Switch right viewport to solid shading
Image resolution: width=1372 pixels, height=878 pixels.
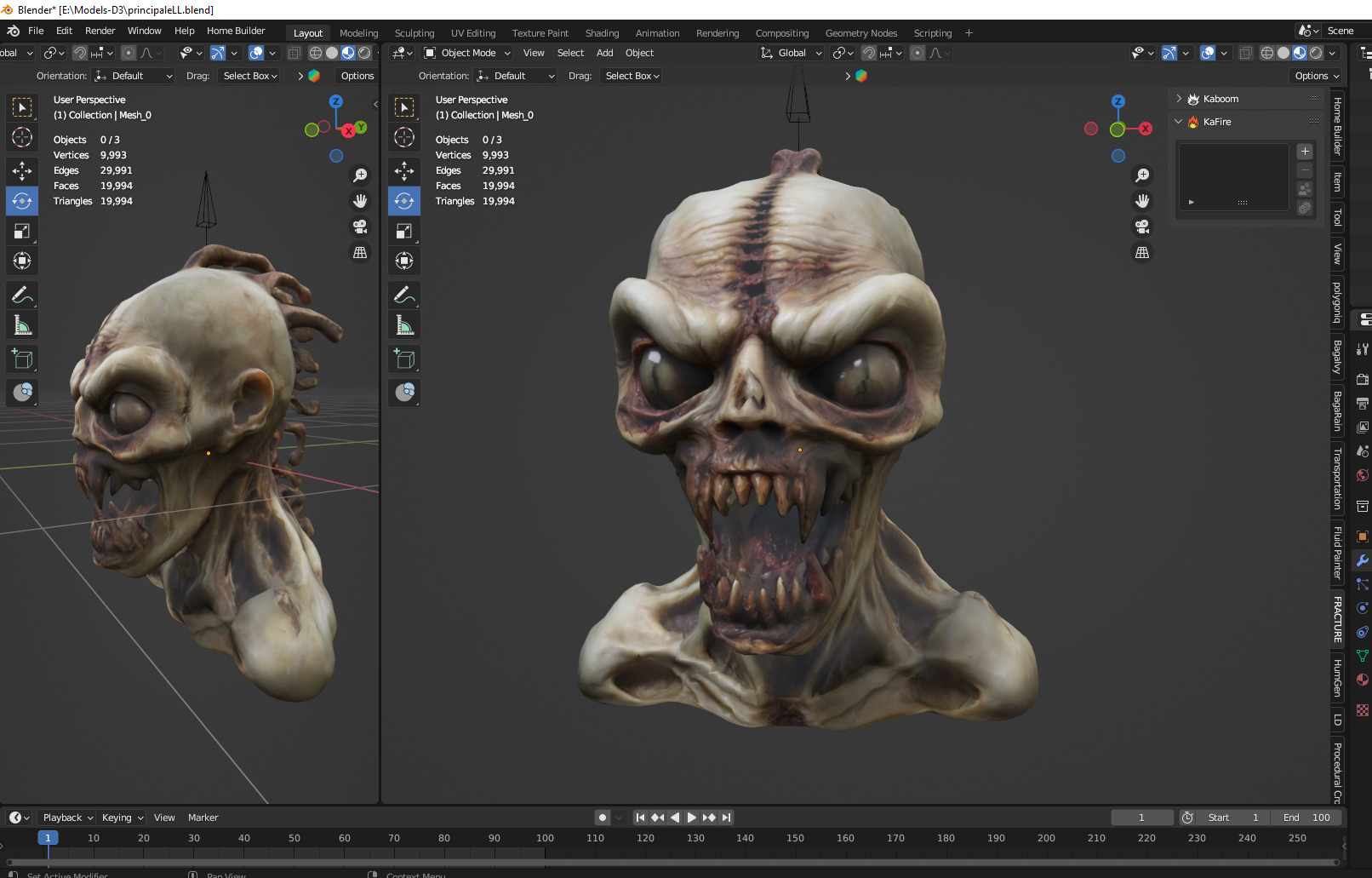1283,53
